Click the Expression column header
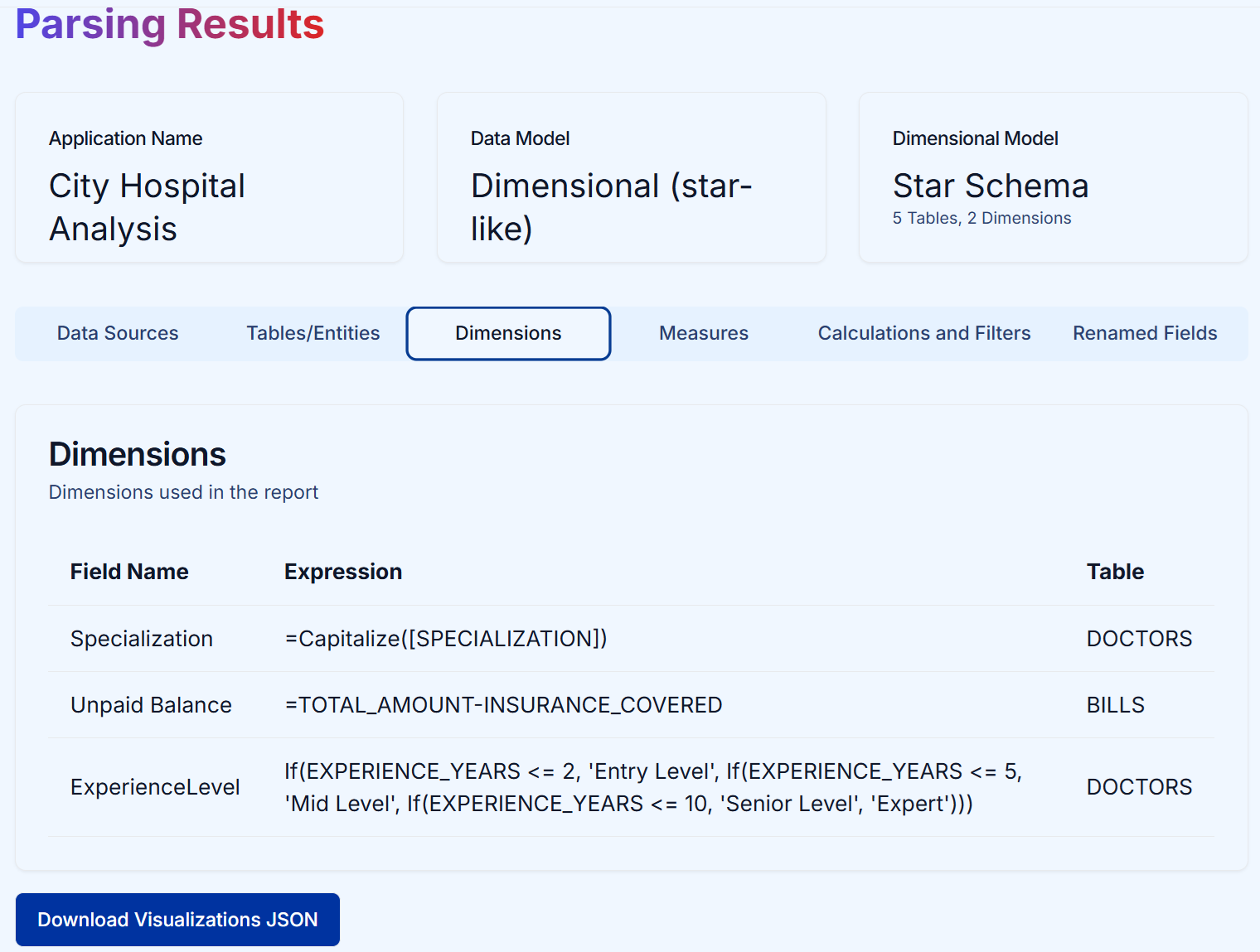Image resolution: width=1260 pixels, height=952 pixels. click(x=343, y=572)
